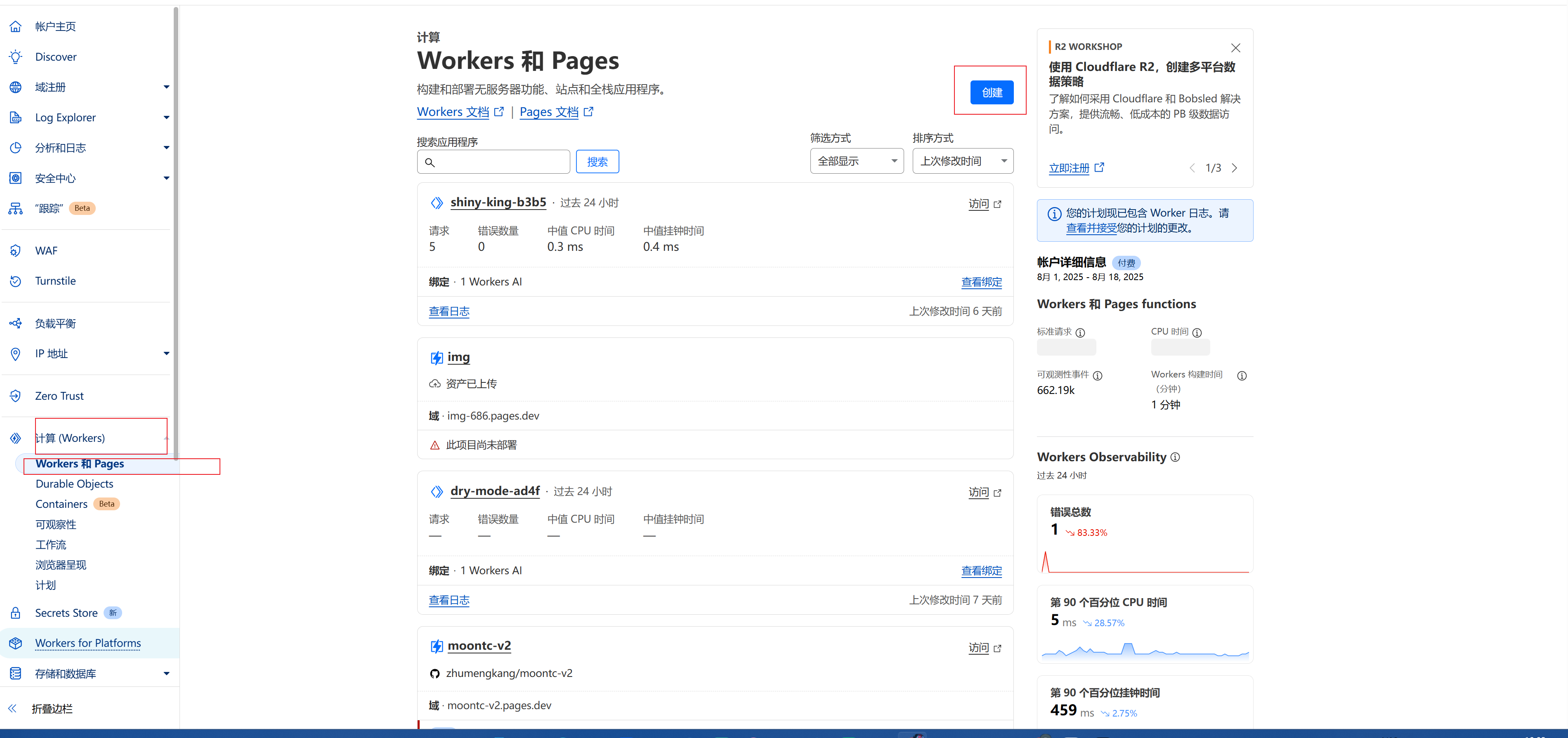Image resolution: width=1568 pixels, height=738 pixels.
Task: Open the 排序方式 上次修改时间 dropdown
Action: click(x=962, y=161)
